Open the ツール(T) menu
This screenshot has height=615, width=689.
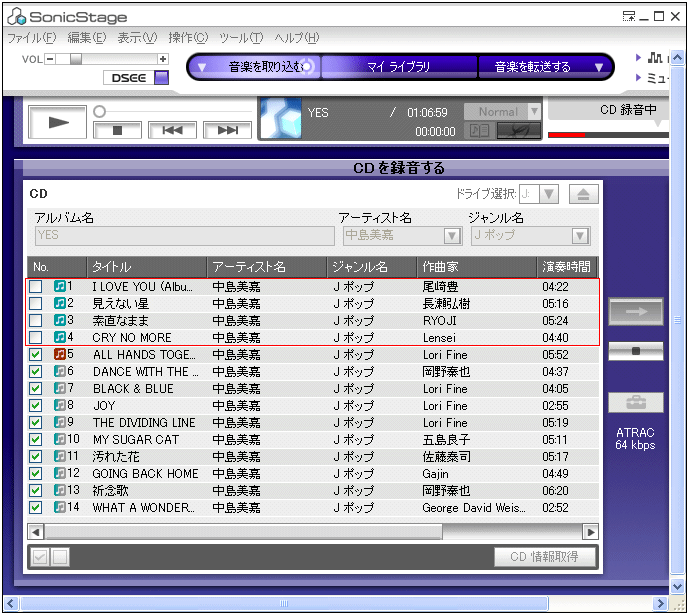(x=241, y=38)
